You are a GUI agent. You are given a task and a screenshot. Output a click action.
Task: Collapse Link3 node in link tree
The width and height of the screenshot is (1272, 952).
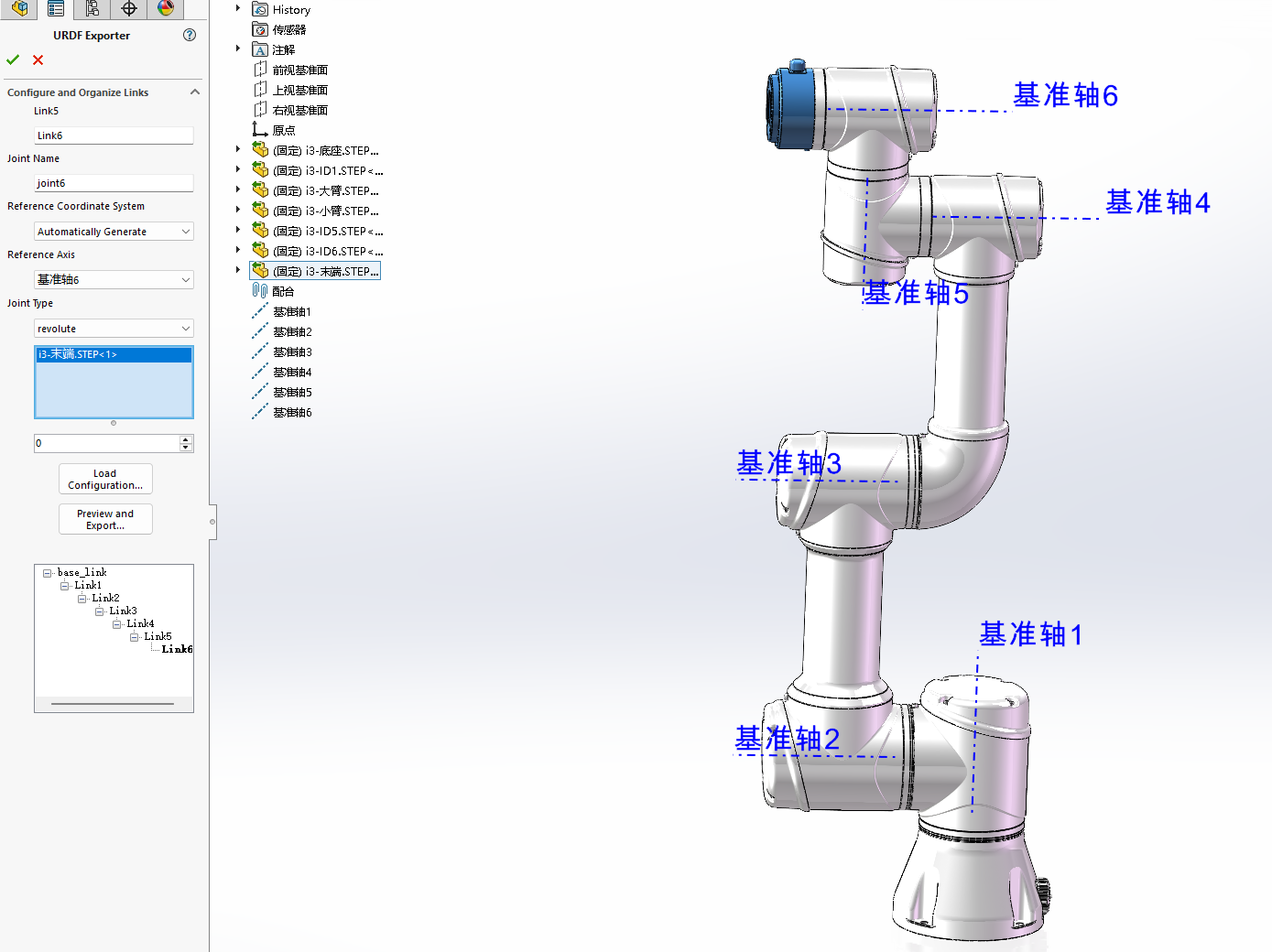pyautogui.click(x=100, y=611)
